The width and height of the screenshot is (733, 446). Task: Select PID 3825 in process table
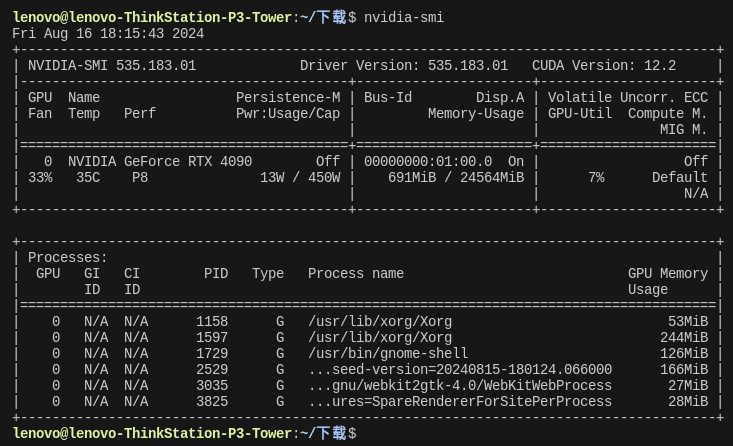tap(212, 402)
